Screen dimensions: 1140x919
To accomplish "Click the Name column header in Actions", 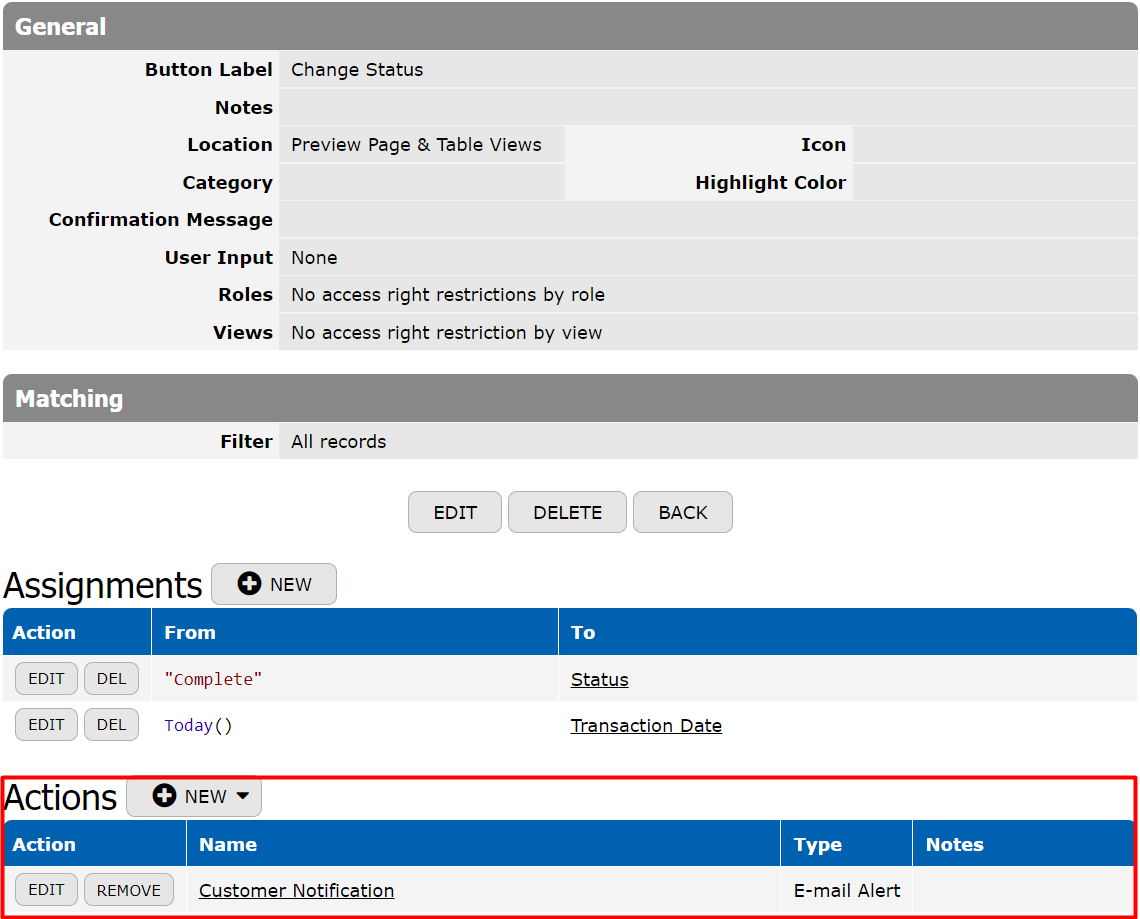I will pos(228,845).
